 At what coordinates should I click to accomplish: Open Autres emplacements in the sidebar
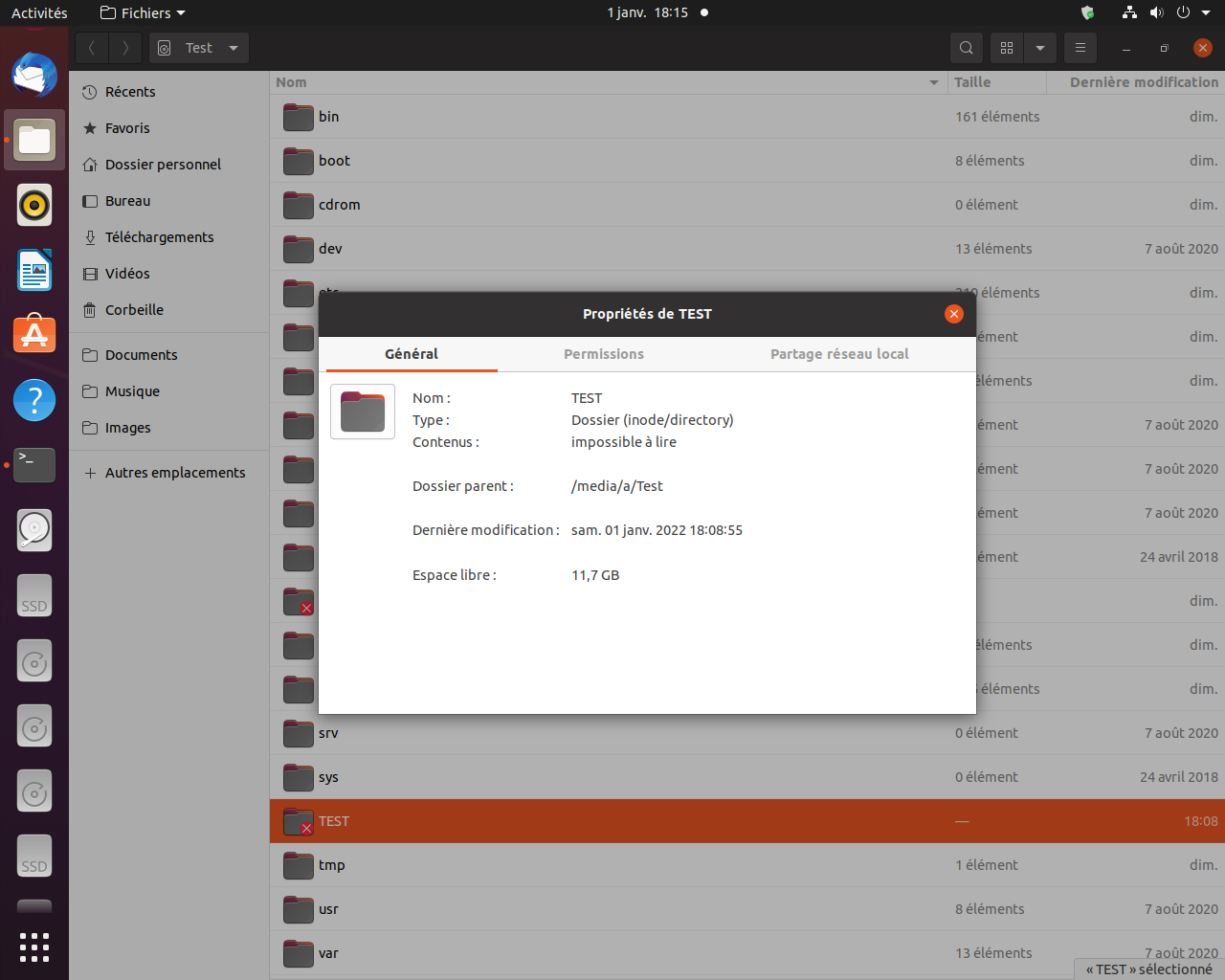[169, 473]
